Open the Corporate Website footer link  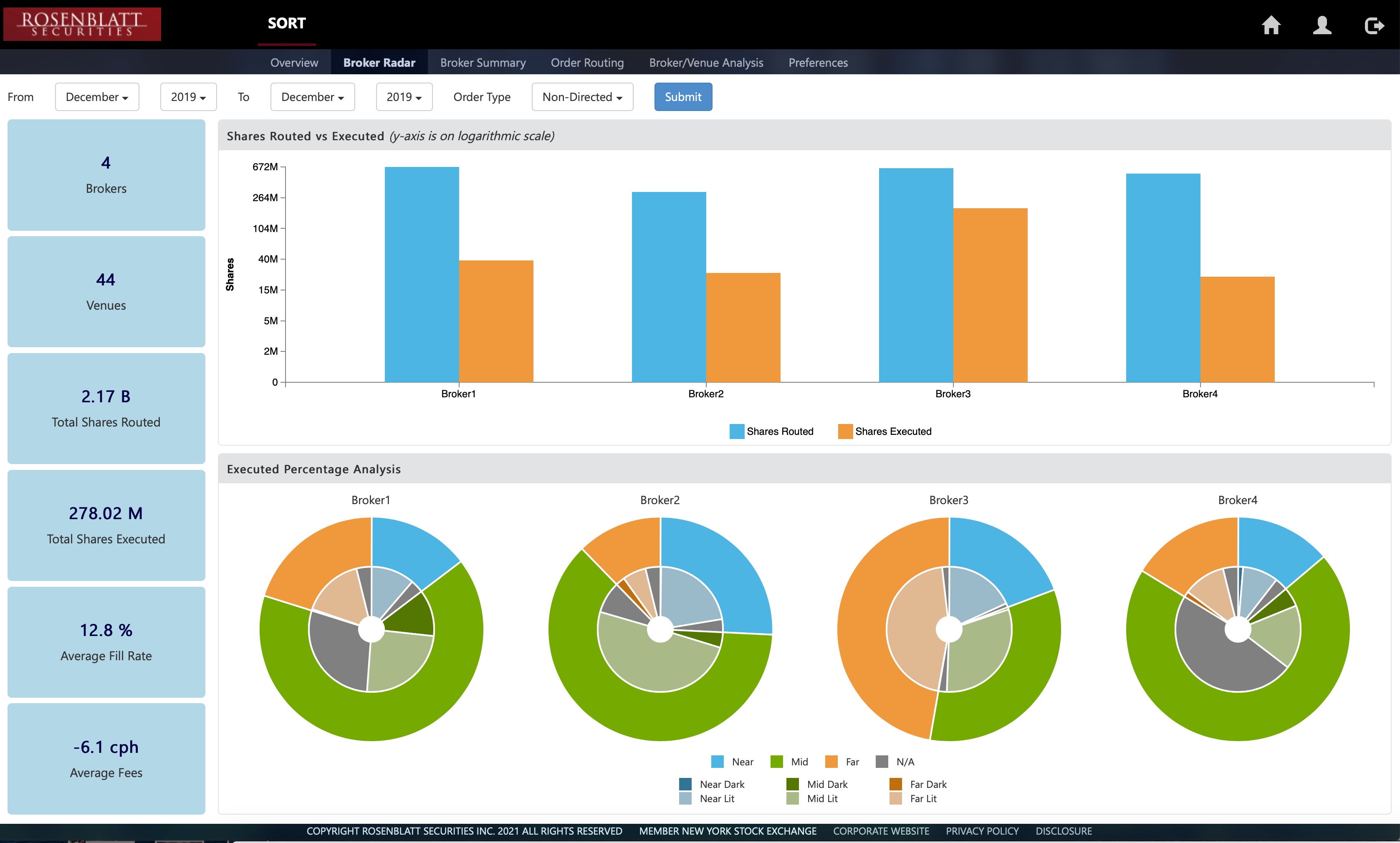[x=881, y=830]
